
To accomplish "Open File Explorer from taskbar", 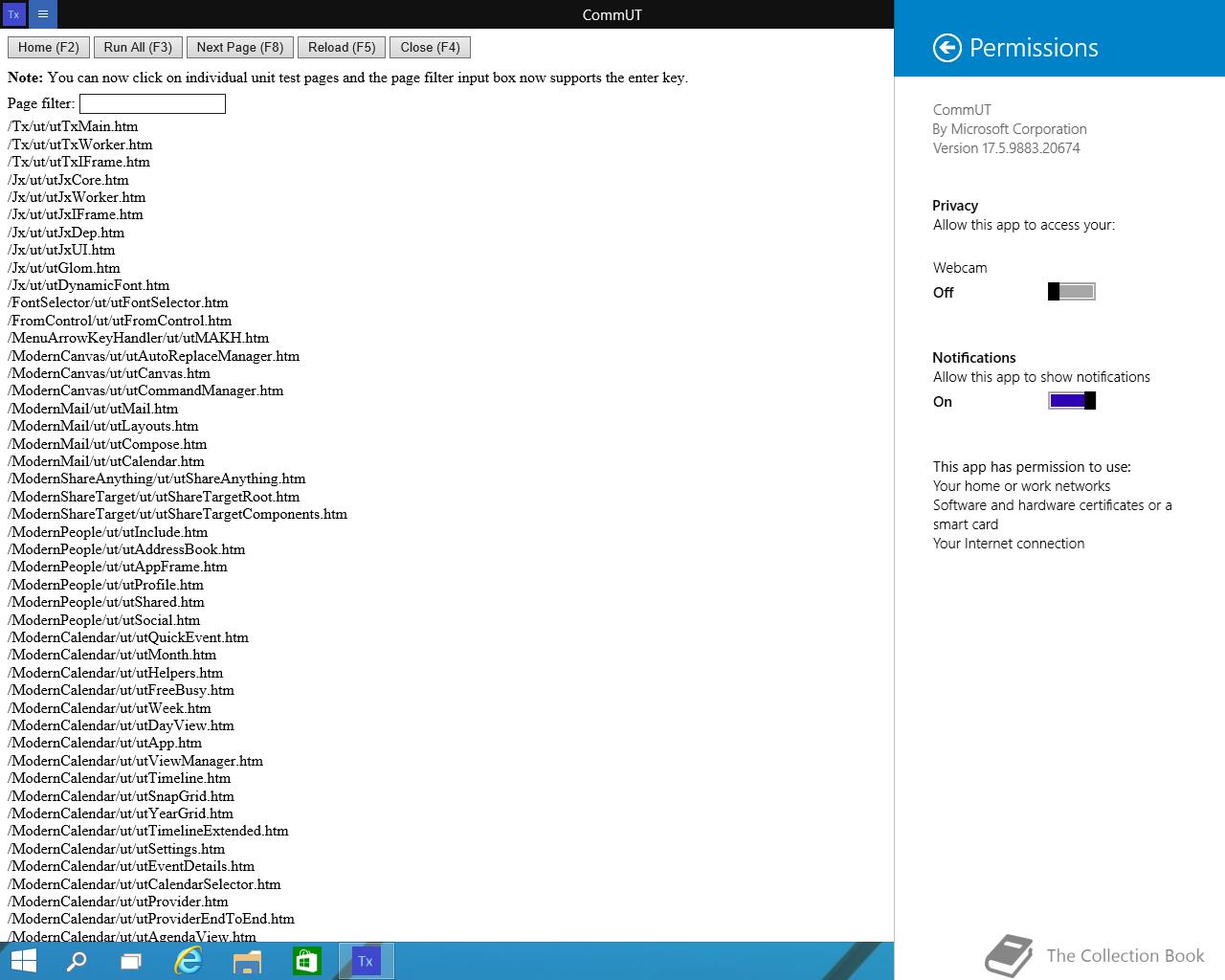I will pyautogui.click(x=247, y=961).
